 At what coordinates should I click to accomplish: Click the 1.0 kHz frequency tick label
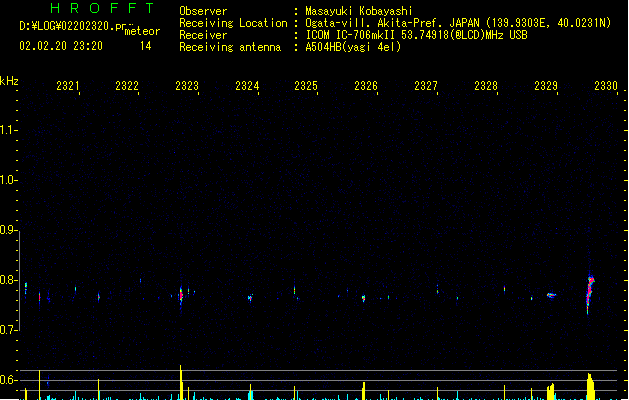(8, 179)
